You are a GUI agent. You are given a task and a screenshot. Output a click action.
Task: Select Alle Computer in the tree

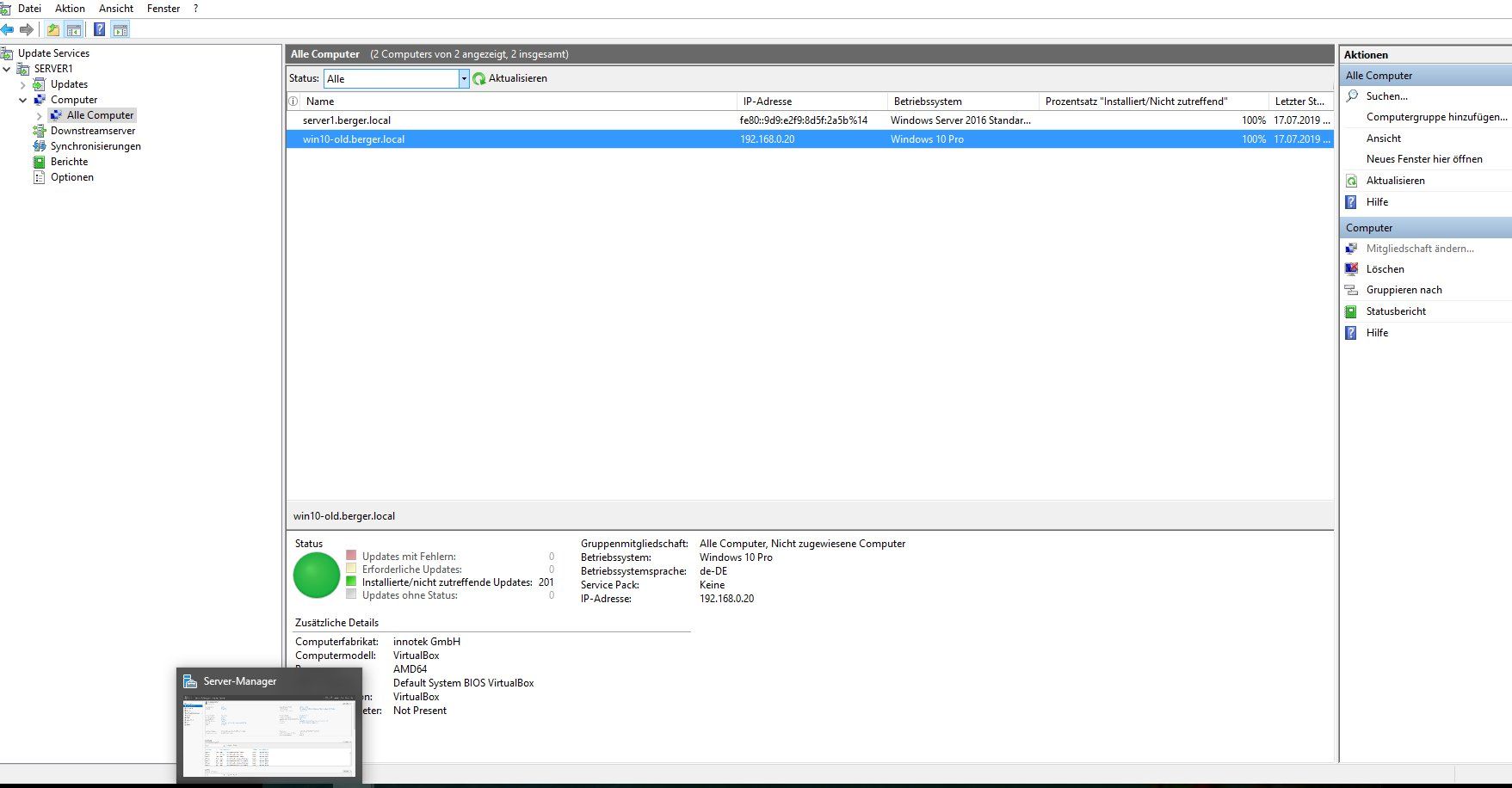[x=100, y=115]
